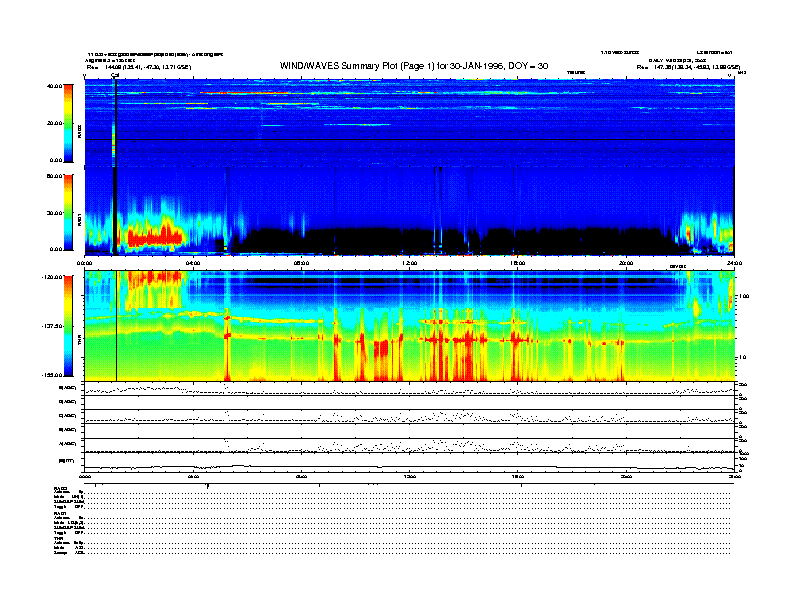Screen dimensions: 792x612
Task: Click the TNR status heading below the plots
Action: (x=58, y=538)
